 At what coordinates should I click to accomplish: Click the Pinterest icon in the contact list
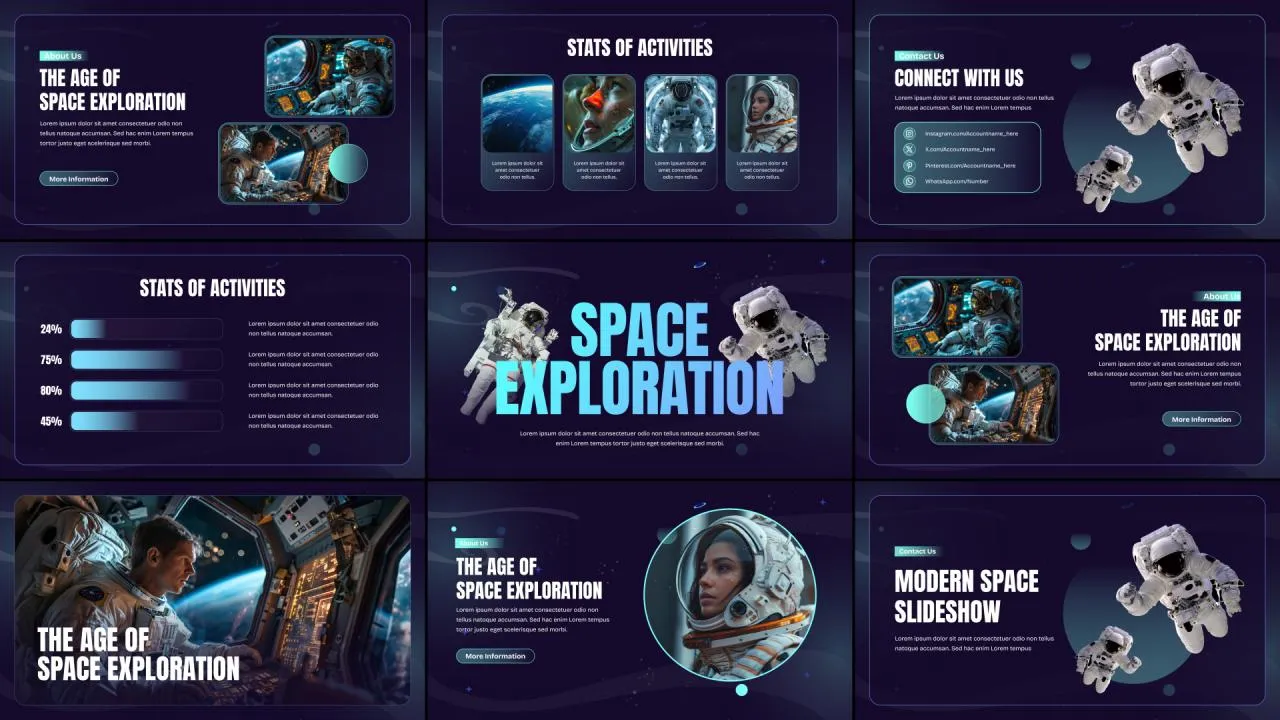tap(909, 165)
